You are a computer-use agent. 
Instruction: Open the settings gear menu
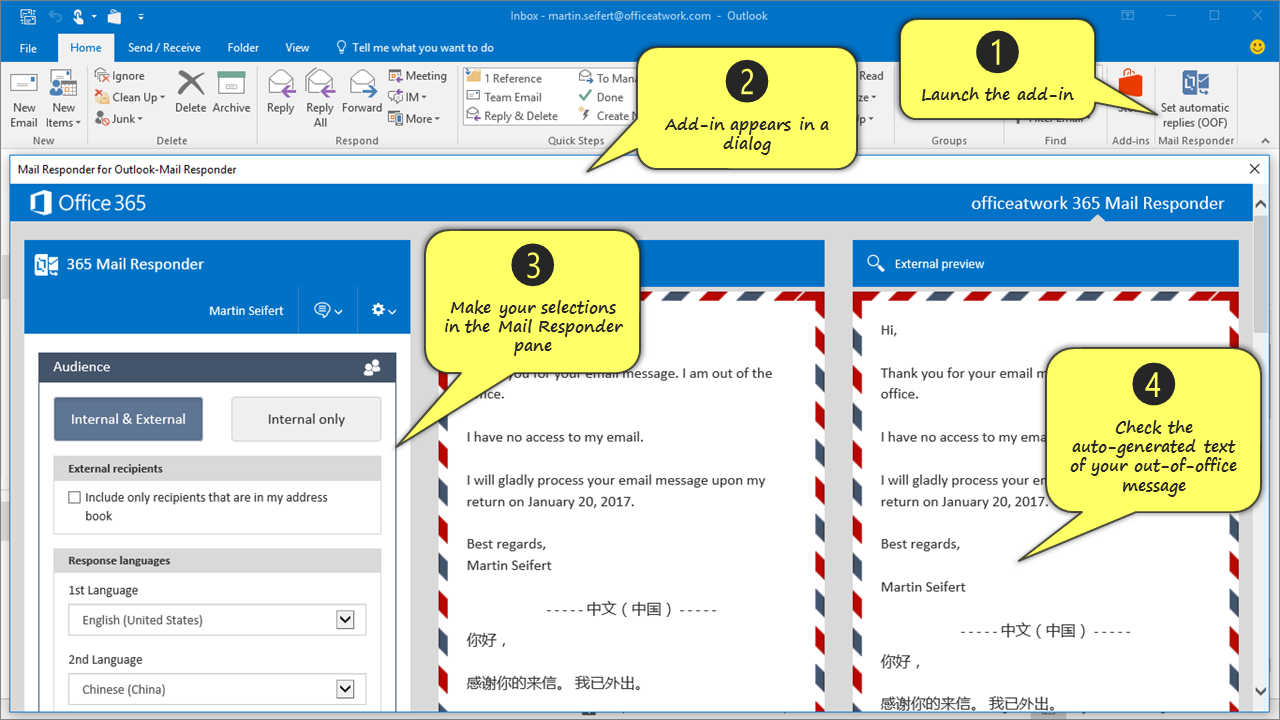[384, 311]
